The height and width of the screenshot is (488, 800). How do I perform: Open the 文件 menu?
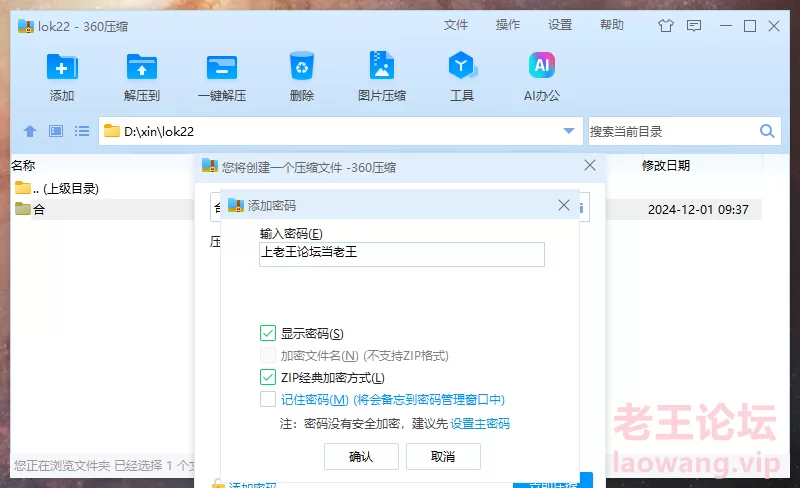tap(456, 25)
